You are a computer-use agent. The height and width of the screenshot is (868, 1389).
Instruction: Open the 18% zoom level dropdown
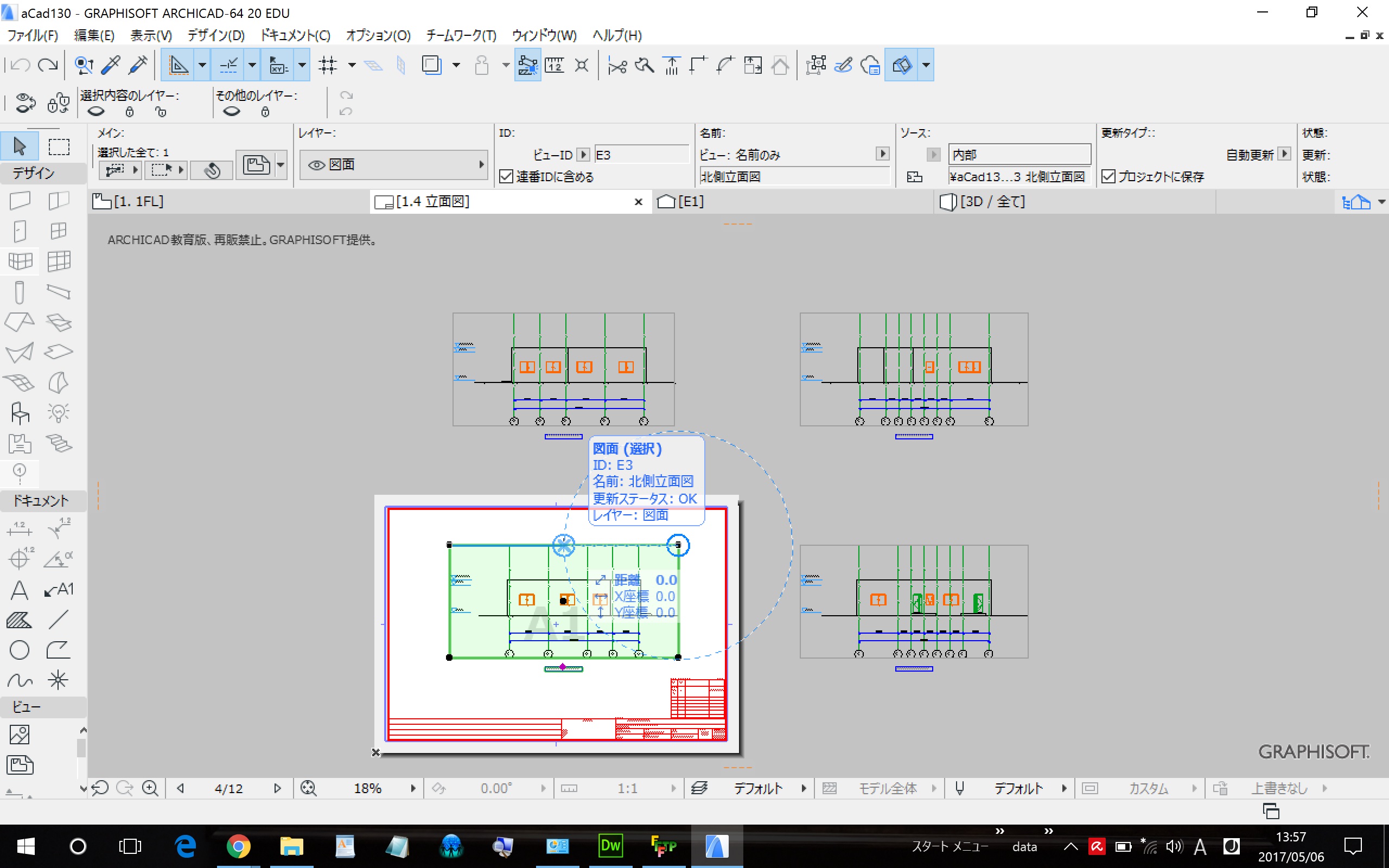click(413, 788)
